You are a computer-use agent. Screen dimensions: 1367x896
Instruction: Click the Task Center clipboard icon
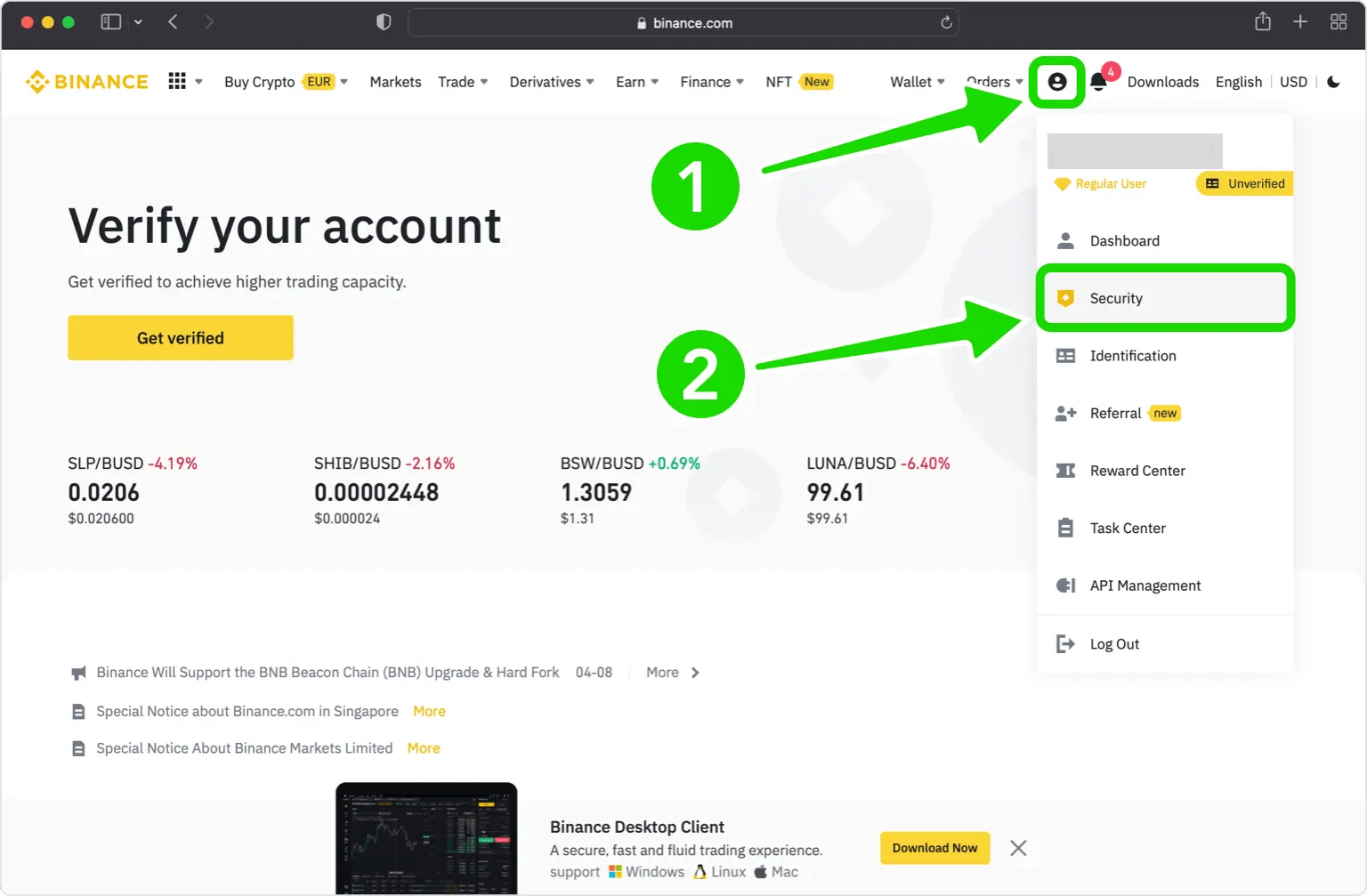(x=1065, y=528)
